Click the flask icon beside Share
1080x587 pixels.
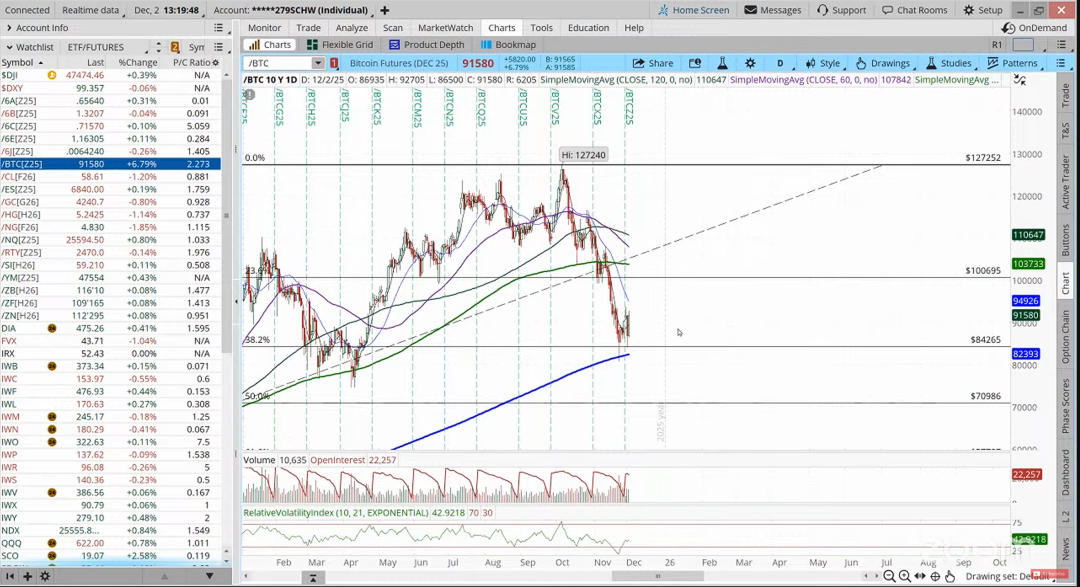point(723,63)
